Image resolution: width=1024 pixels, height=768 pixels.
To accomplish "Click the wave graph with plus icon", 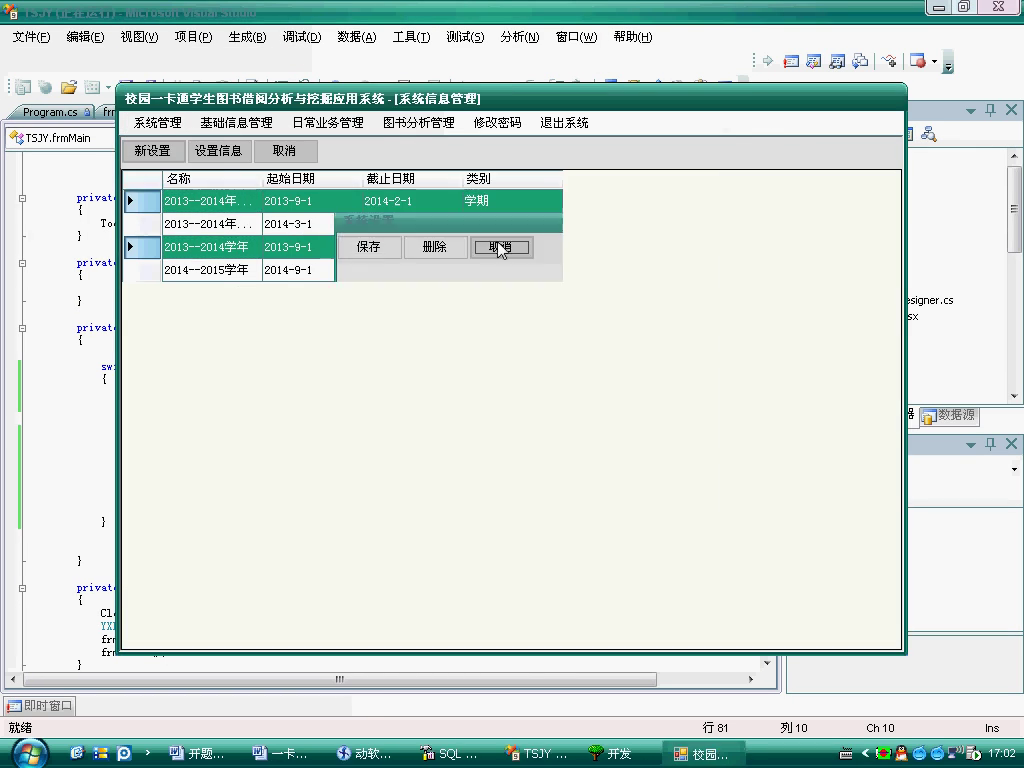I will [889, 61].
